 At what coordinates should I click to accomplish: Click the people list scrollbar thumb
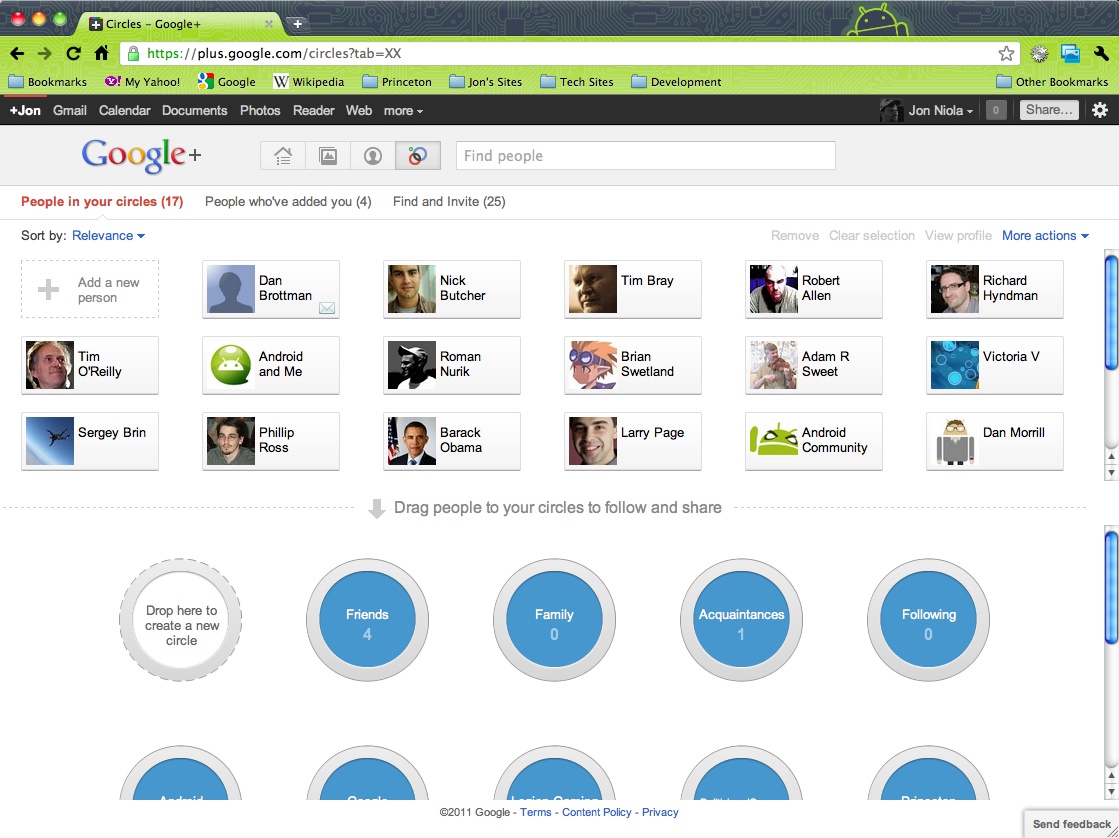pyautogui.click(x=1111, y=313)
